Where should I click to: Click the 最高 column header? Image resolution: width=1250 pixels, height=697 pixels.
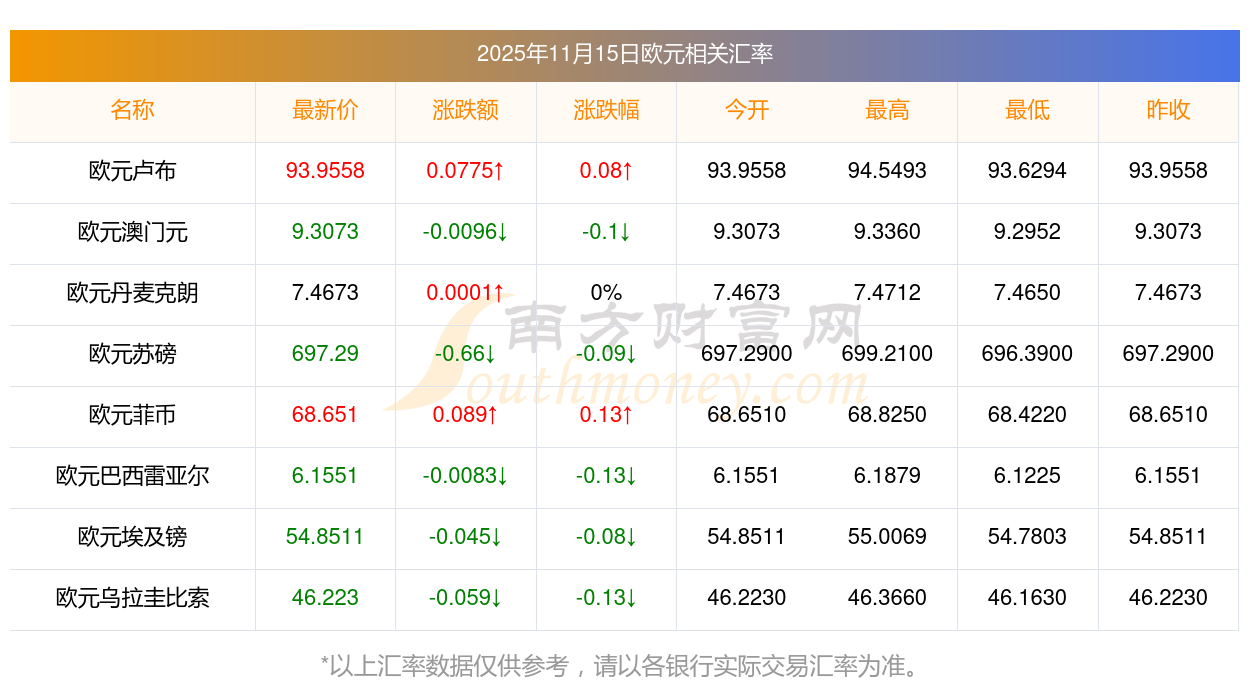tap(887, 110)
